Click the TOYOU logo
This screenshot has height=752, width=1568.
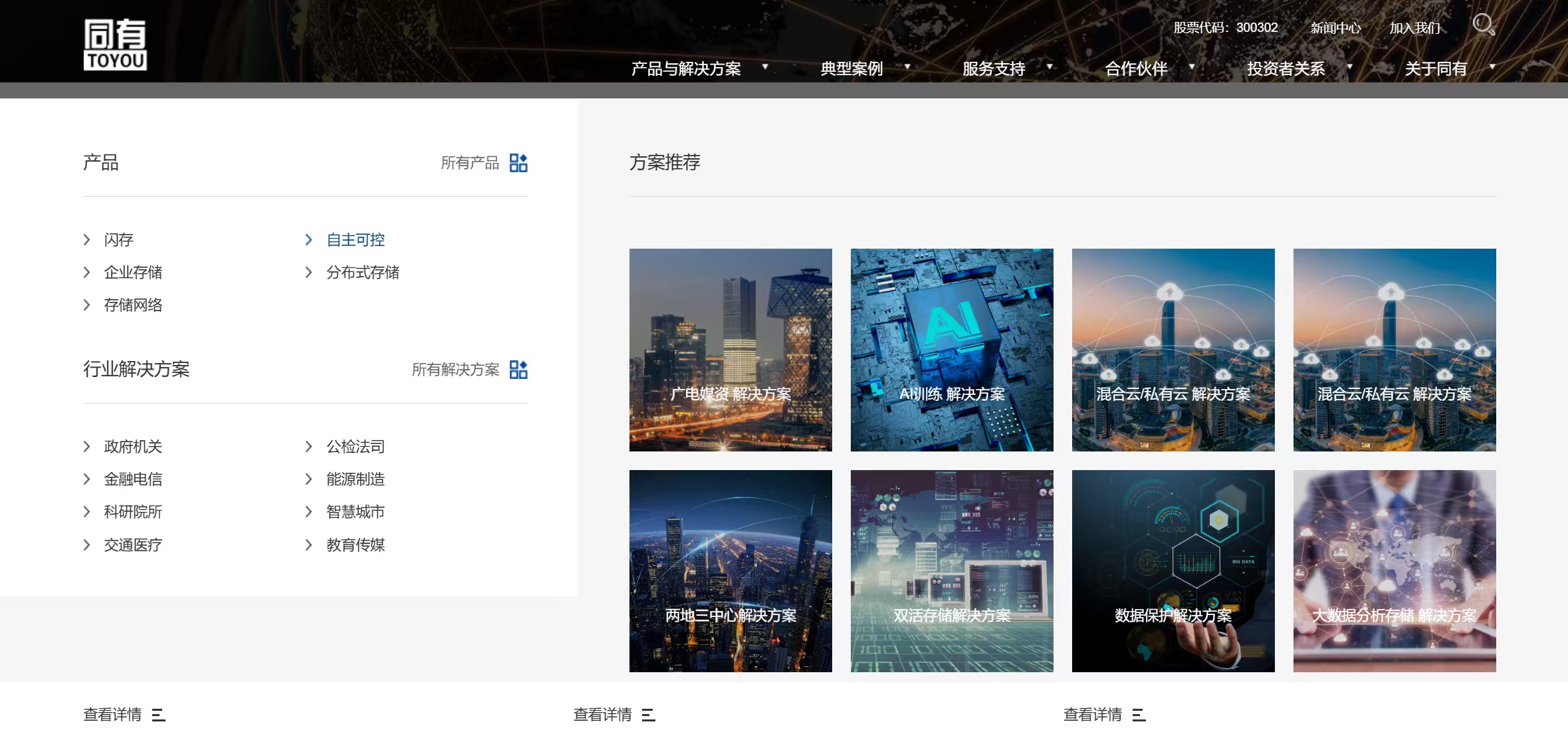115,45
